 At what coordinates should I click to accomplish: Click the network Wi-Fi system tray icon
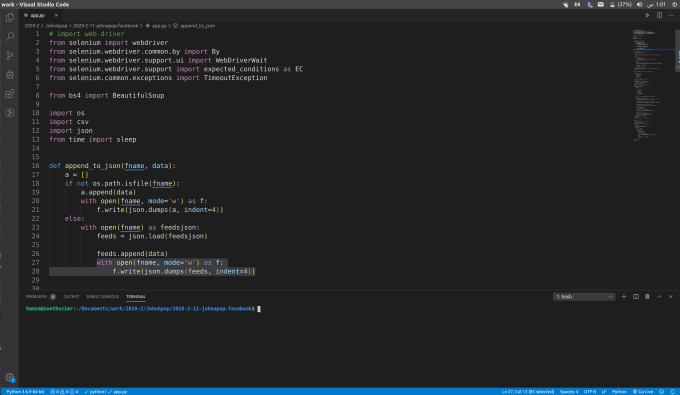tap(566, 4)
